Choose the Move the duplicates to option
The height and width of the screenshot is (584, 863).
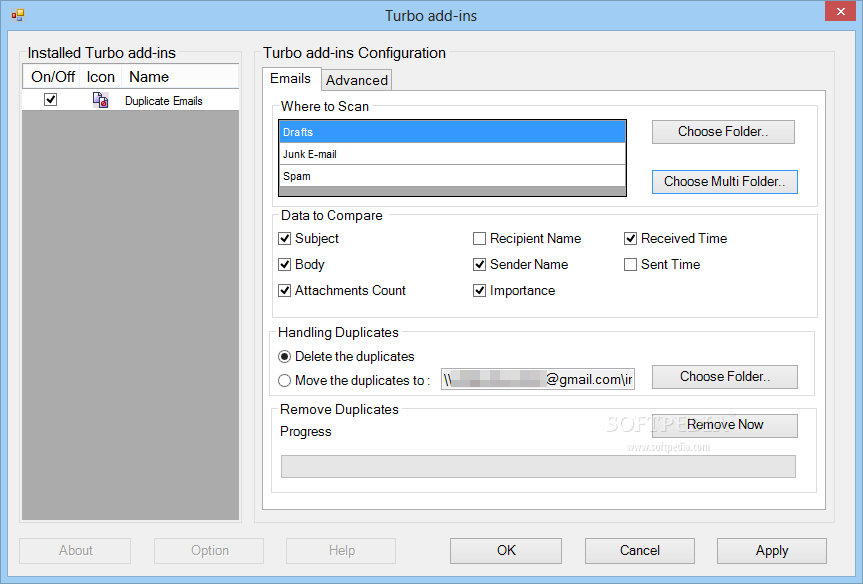click(x=285, y=380)
